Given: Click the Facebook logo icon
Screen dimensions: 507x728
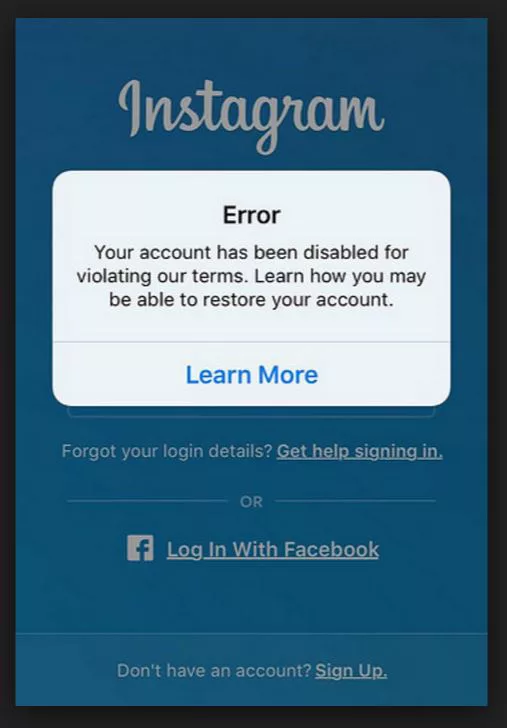Looking at the screenshot, I should [140, 548].
